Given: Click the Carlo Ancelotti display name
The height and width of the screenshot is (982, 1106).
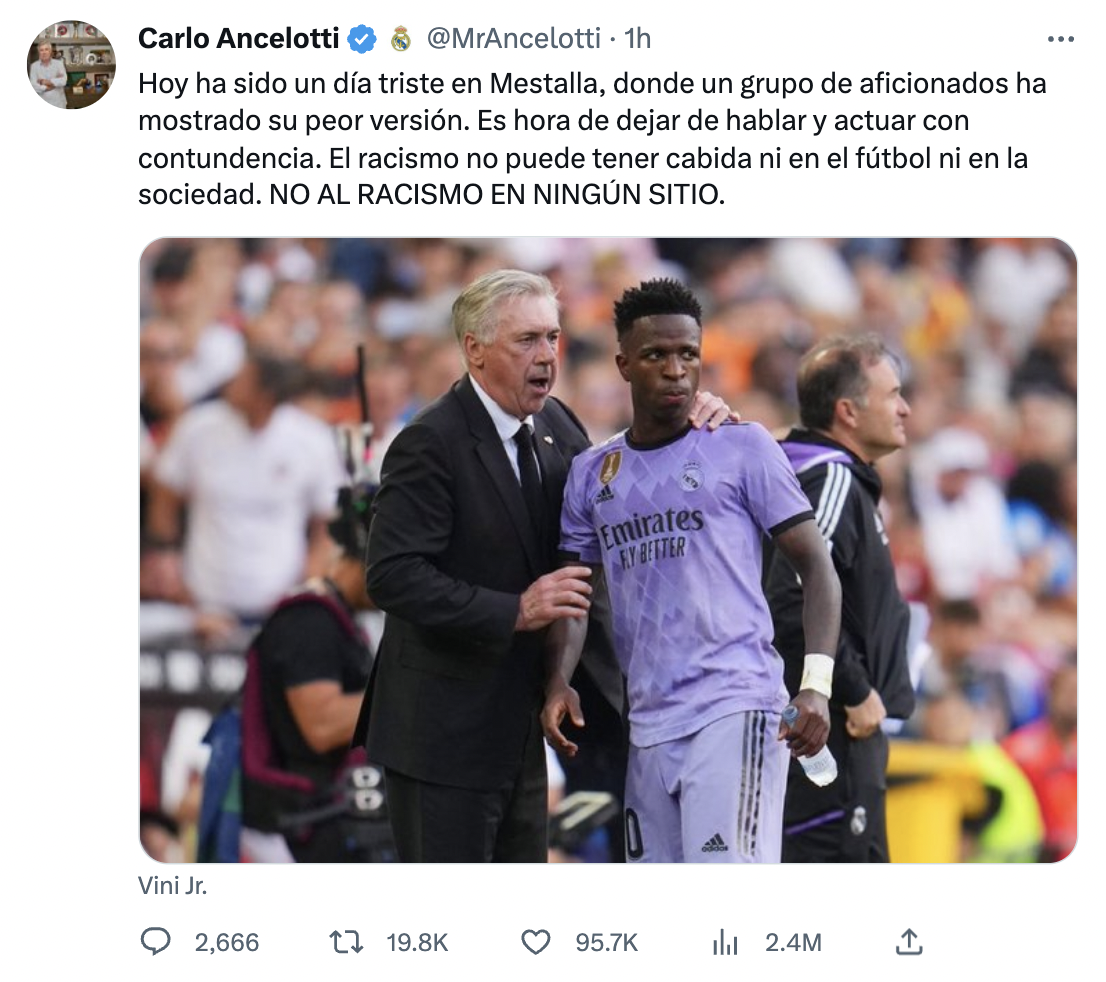Looking at the screenshot, I should 238,39.
